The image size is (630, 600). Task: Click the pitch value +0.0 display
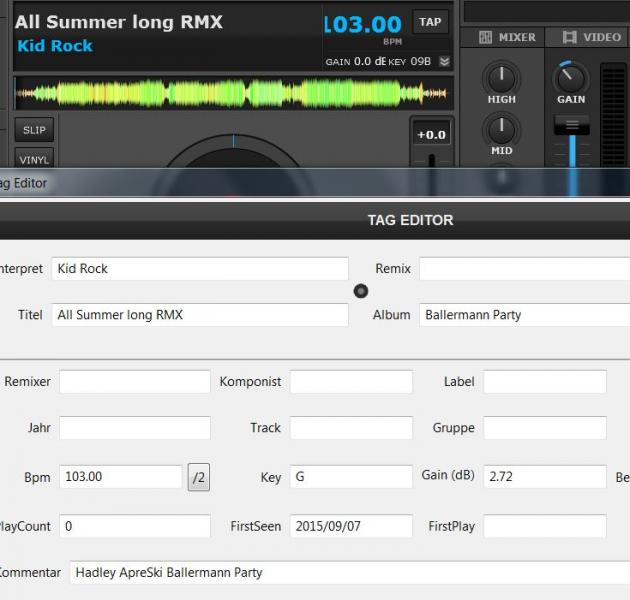pyautogui.click(x=431, y=135)
